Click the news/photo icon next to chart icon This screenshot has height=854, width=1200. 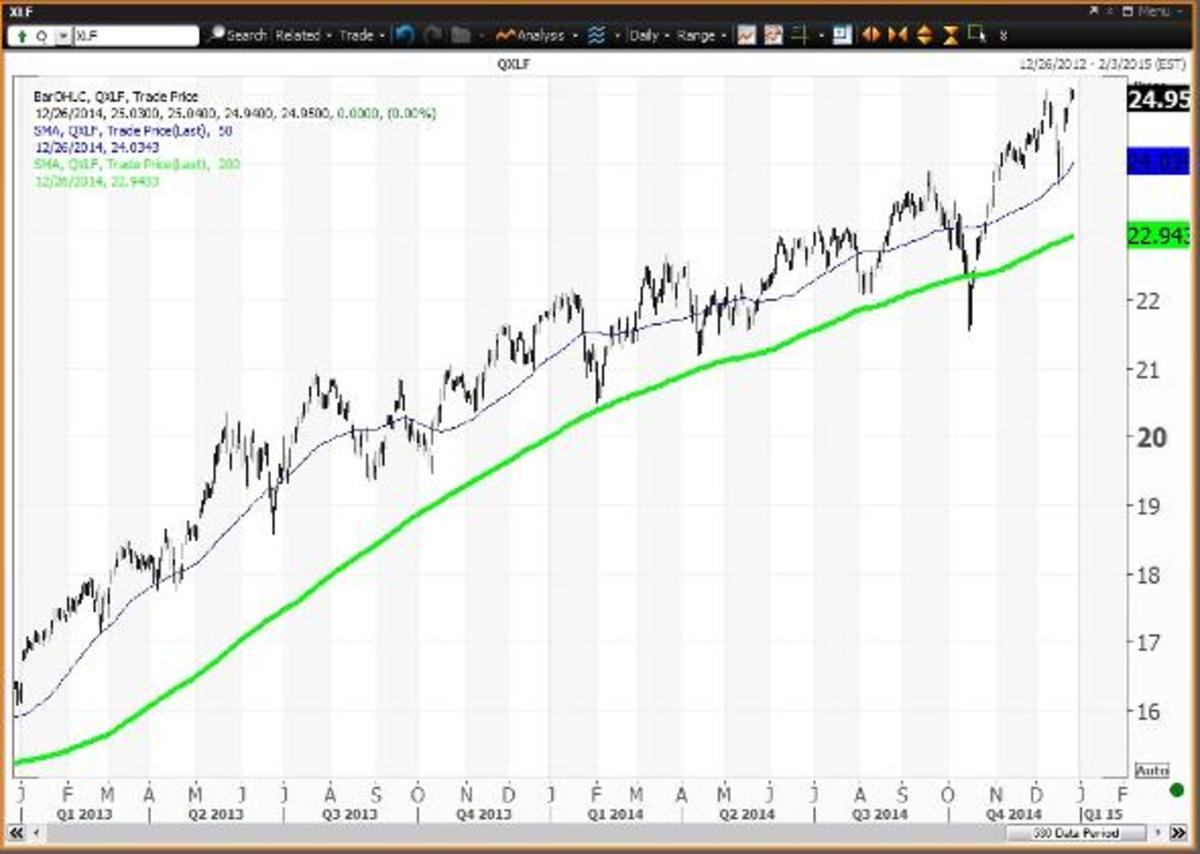coord(773,35)
